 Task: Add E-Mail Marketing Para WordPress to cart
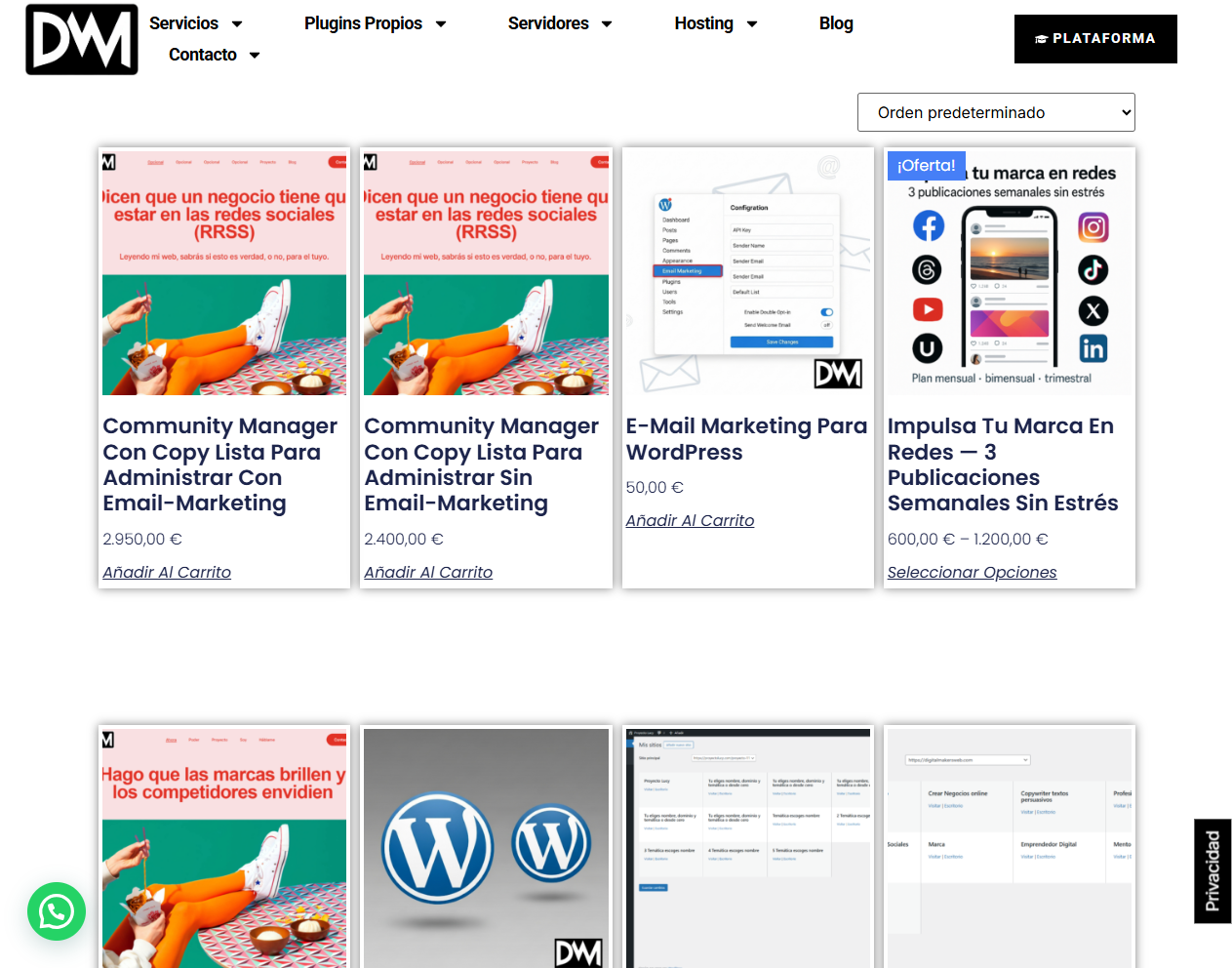click(690, 521)
